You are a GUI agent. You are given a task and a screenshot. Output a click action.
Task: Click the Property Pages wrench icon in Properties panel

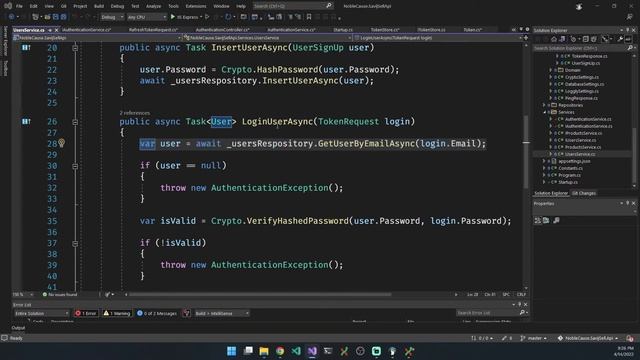556,220
